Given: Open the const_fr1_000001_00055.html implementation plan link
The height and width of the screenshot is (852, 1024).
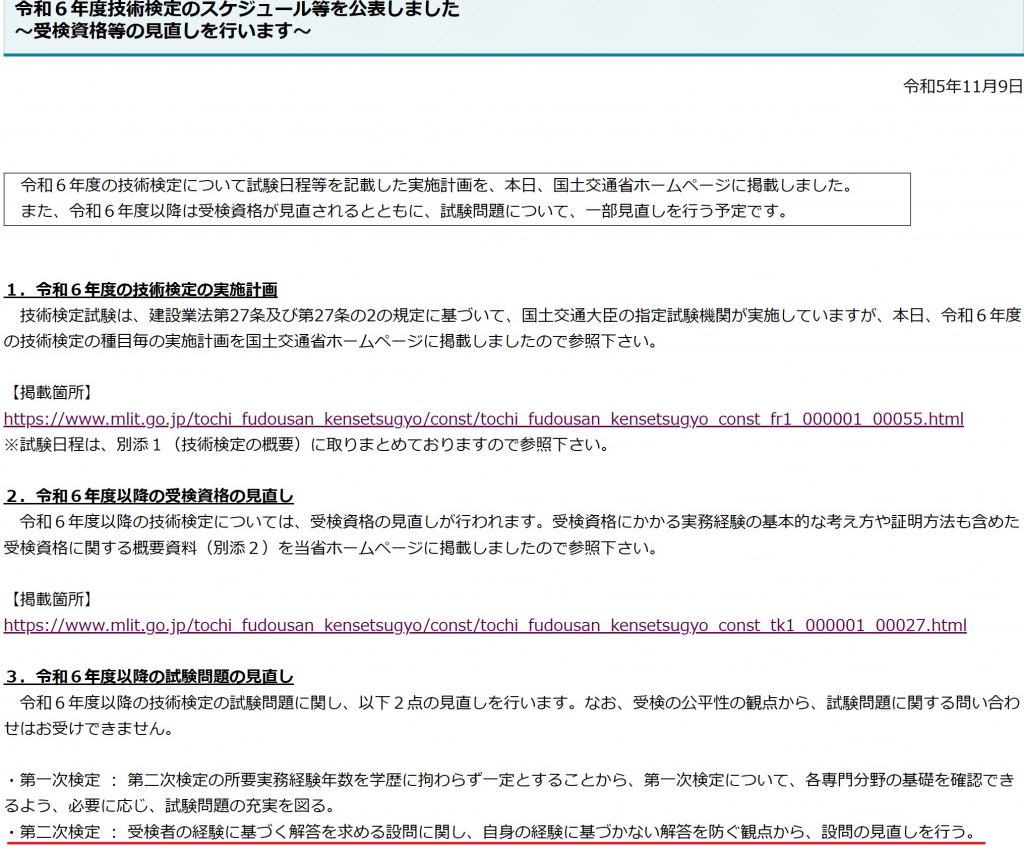Looking at the screenshot, I should 484,418.
